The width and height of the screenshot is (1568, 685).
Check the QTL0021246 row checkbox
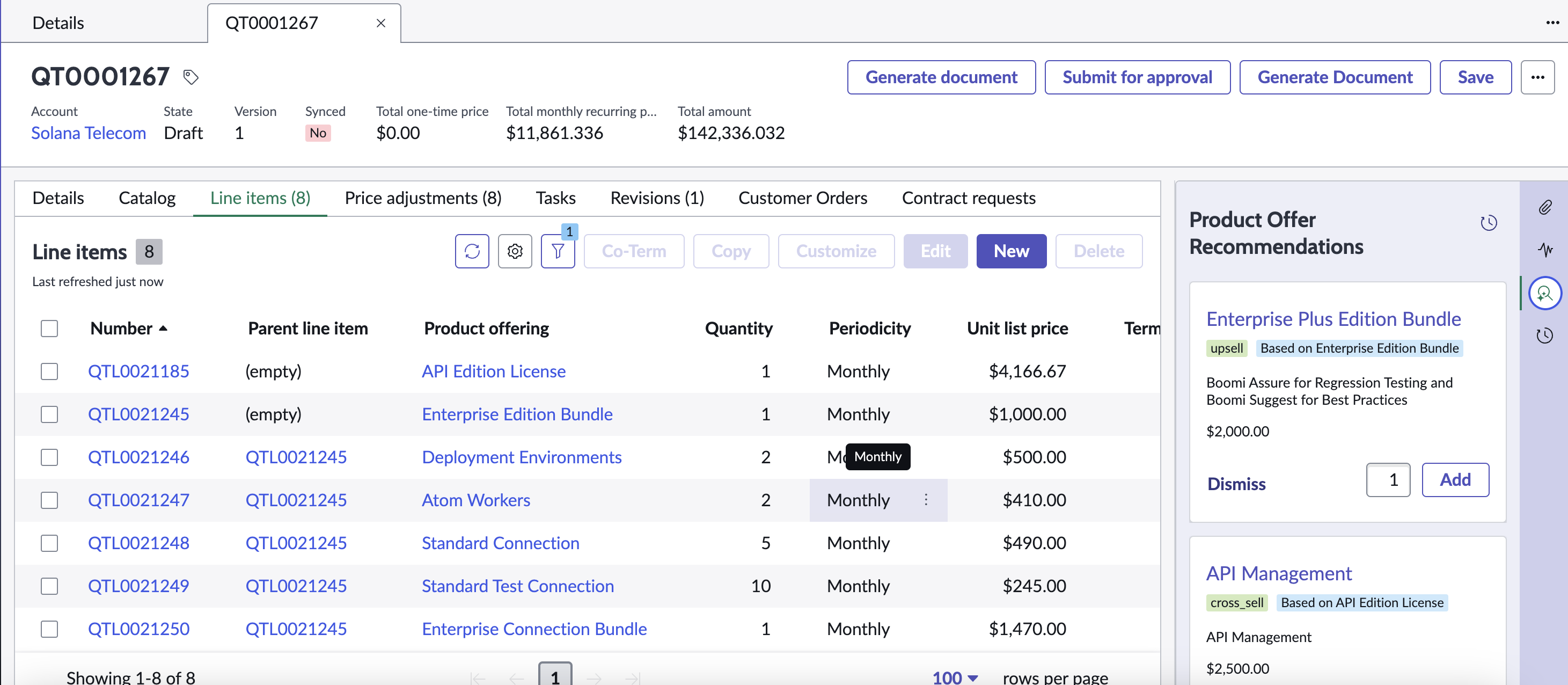tap(49, 457)
